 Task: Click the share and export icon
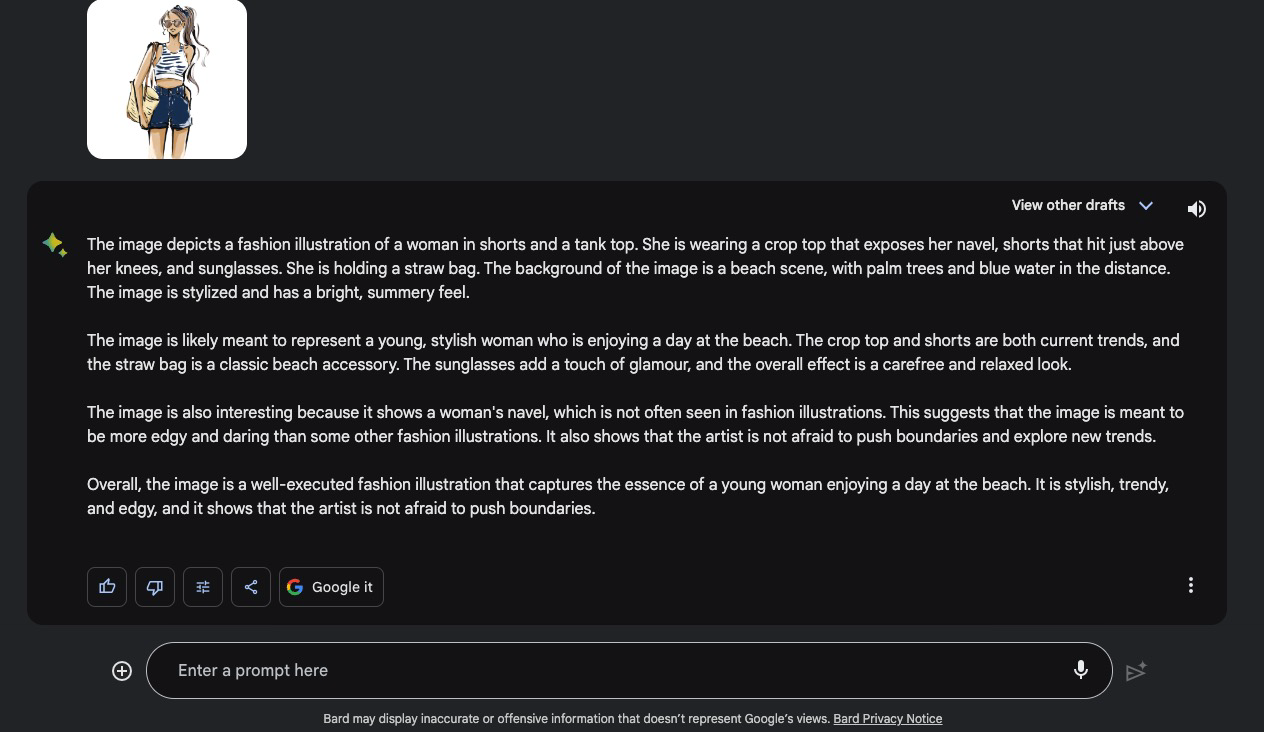[251, 587]
